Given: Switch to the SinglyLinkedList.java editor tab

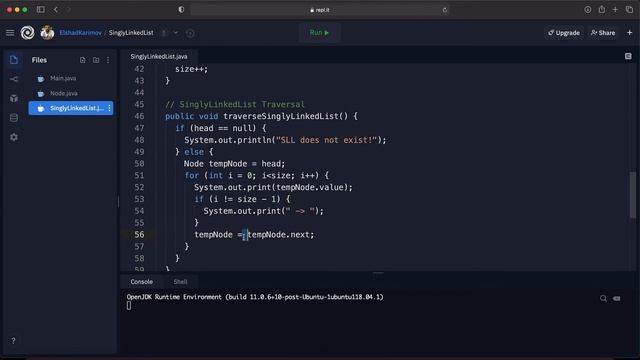Looking at the screenshot, I should tap(159, 56).
